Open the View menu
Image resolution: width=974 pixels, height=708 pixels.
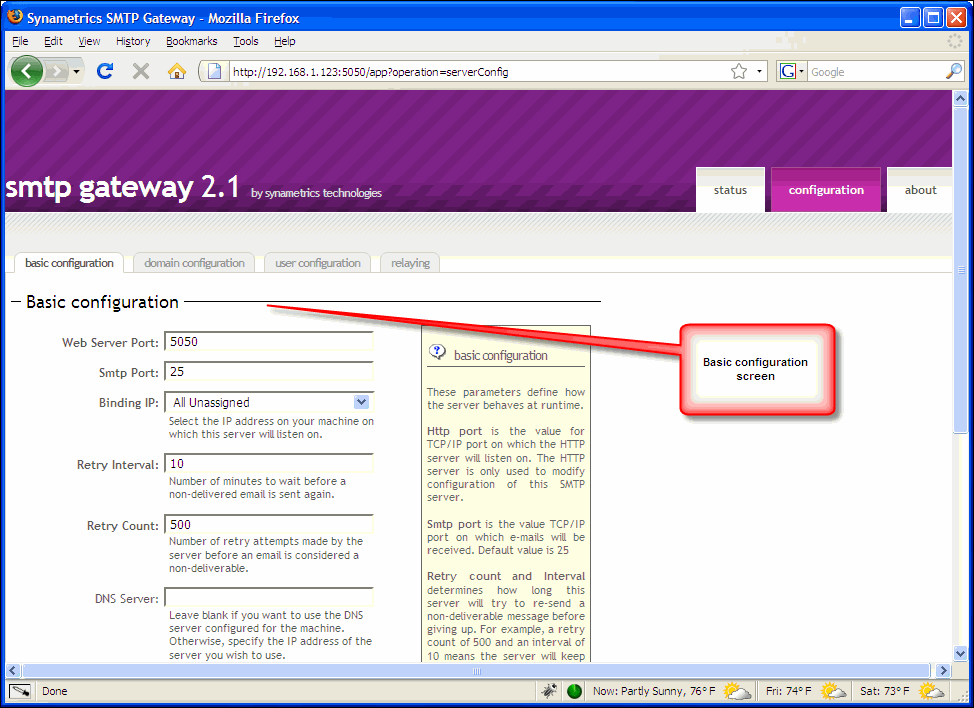click(89, 41)
